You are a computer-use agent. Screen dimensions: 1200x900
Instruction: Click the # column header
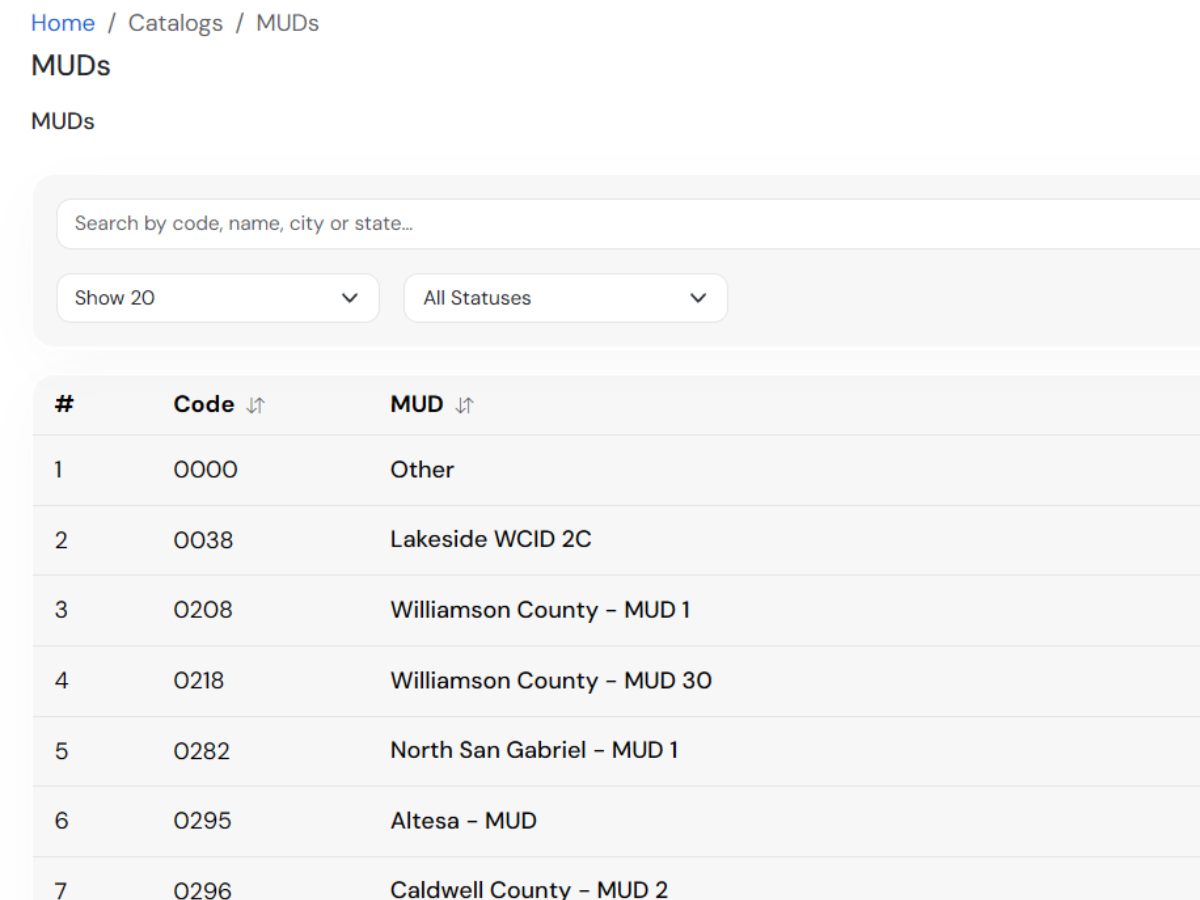pyautogui.click(x=64, y=404)
